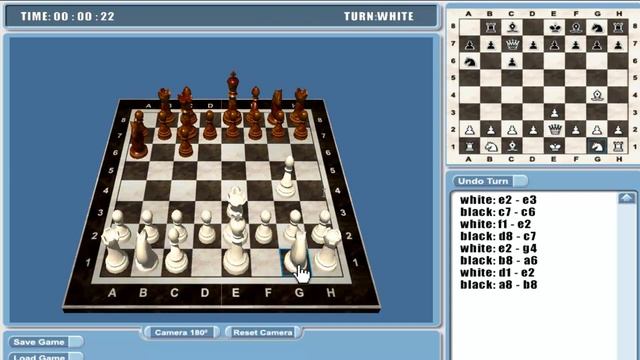The image size is (640, 360).
Task: Click move entry 'white: e2 - g4'
Action: pos(498,248)
